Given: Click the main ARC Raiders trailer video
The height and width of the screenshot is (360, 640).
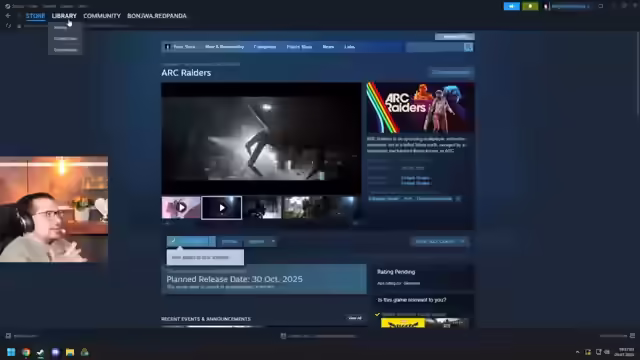Looking at the screenshot, I should click(x=261, y=139).
